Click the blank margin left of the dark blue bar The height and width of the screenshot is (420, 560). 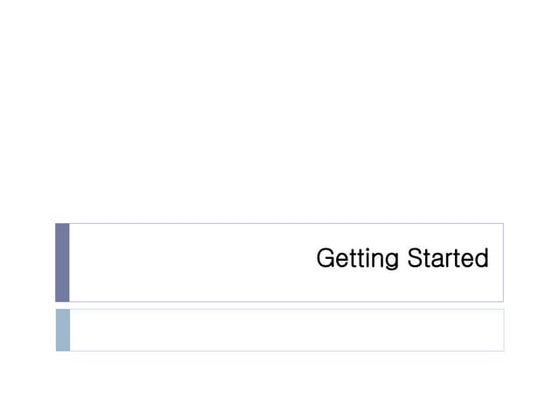pyautogui.click(x=28, y=262)
